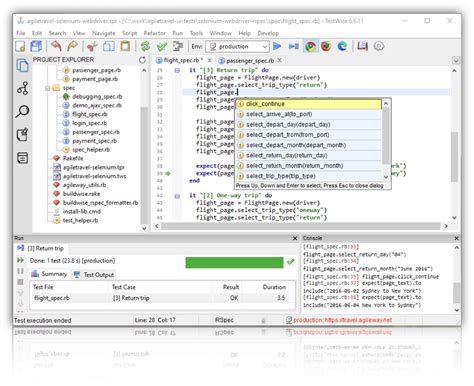Click the production URL link in status bar
Image resolution: width=474 pixels, height=386 pixels.
342,320
